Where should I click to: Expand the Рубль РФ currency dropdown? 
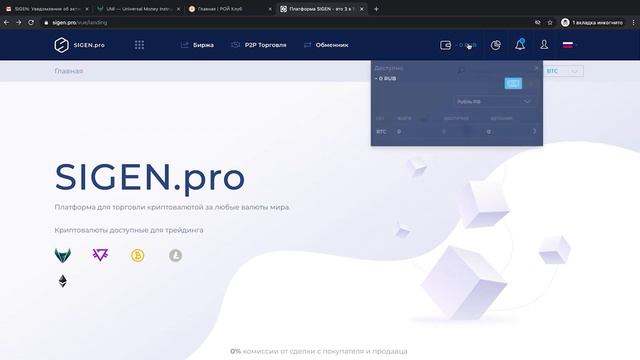coord(494,101)
